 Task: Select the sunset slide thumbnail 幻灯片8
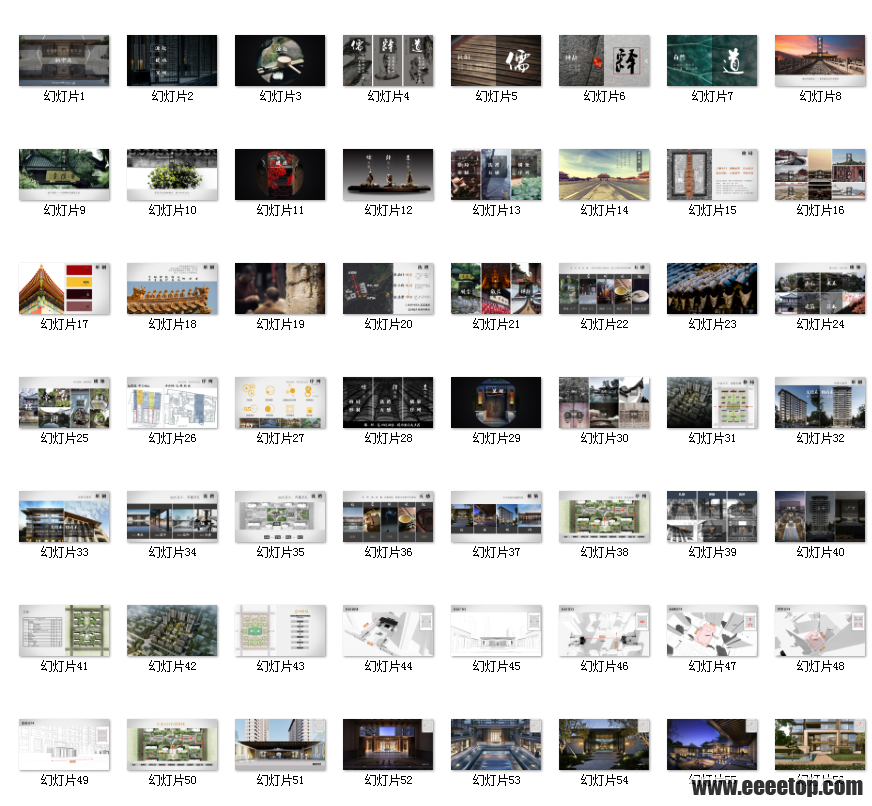tap(820, 61)
